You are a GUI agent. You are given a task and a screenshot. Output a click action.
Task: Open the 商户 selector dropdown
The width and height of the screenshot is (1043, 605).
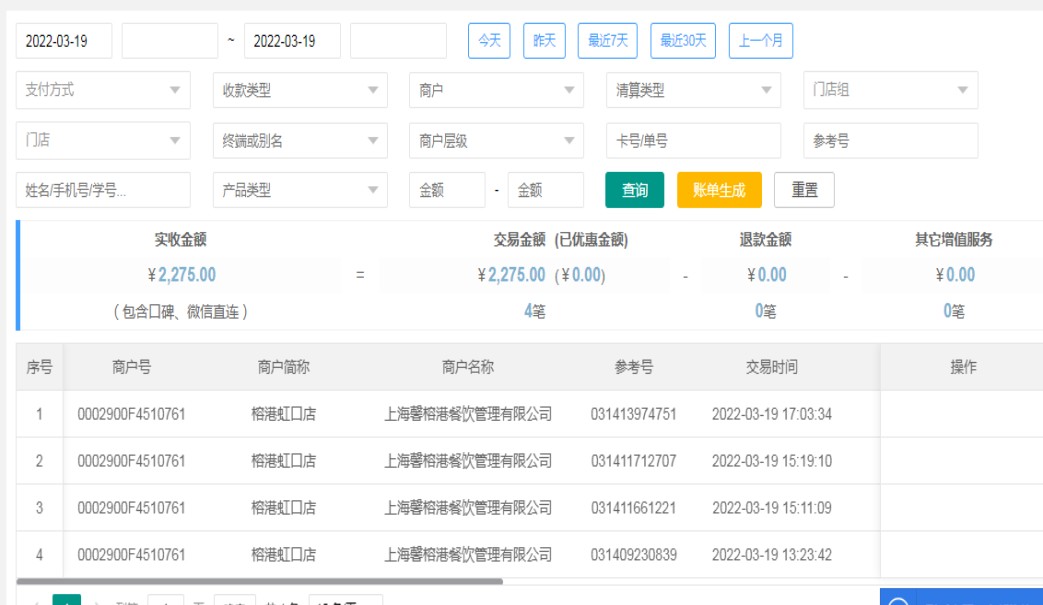[x=496, y=90]
